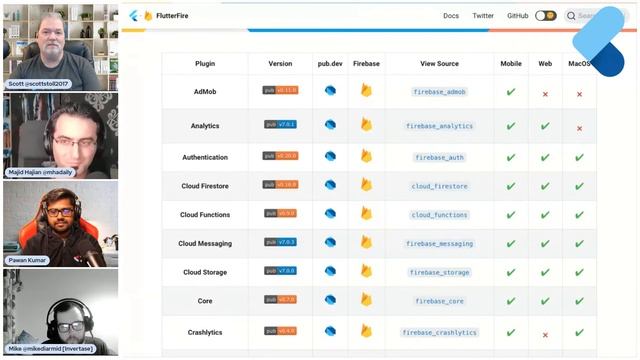640x360 pixels.
Task: Open the Docs navigation link
Action: point(451,16)
